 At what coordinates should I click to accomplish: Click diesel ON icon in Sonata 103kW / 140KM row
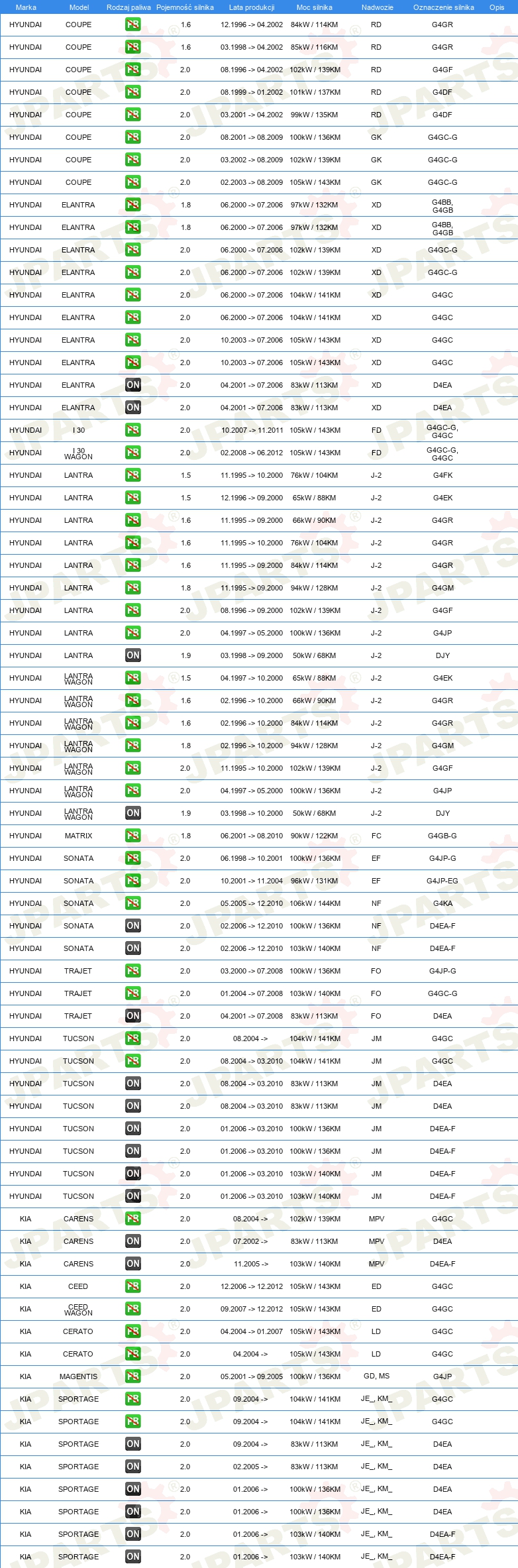pos(133,948)
